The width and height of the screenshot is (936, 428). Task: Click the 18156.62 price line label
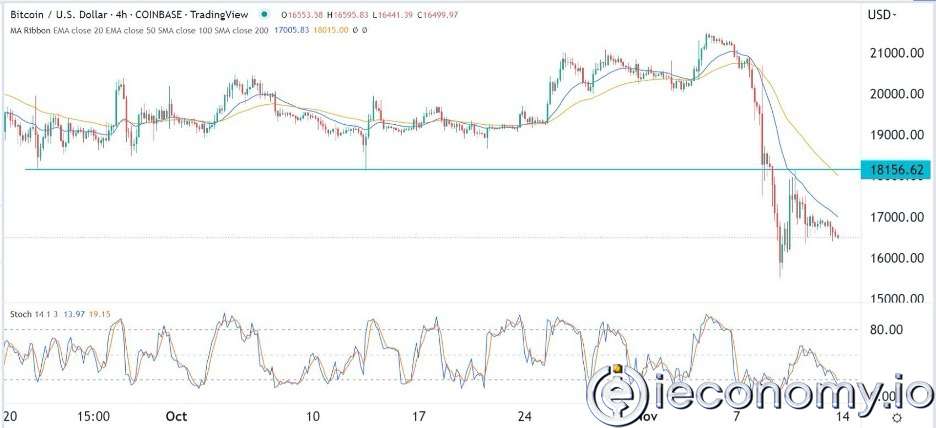(x=898, y=170)
